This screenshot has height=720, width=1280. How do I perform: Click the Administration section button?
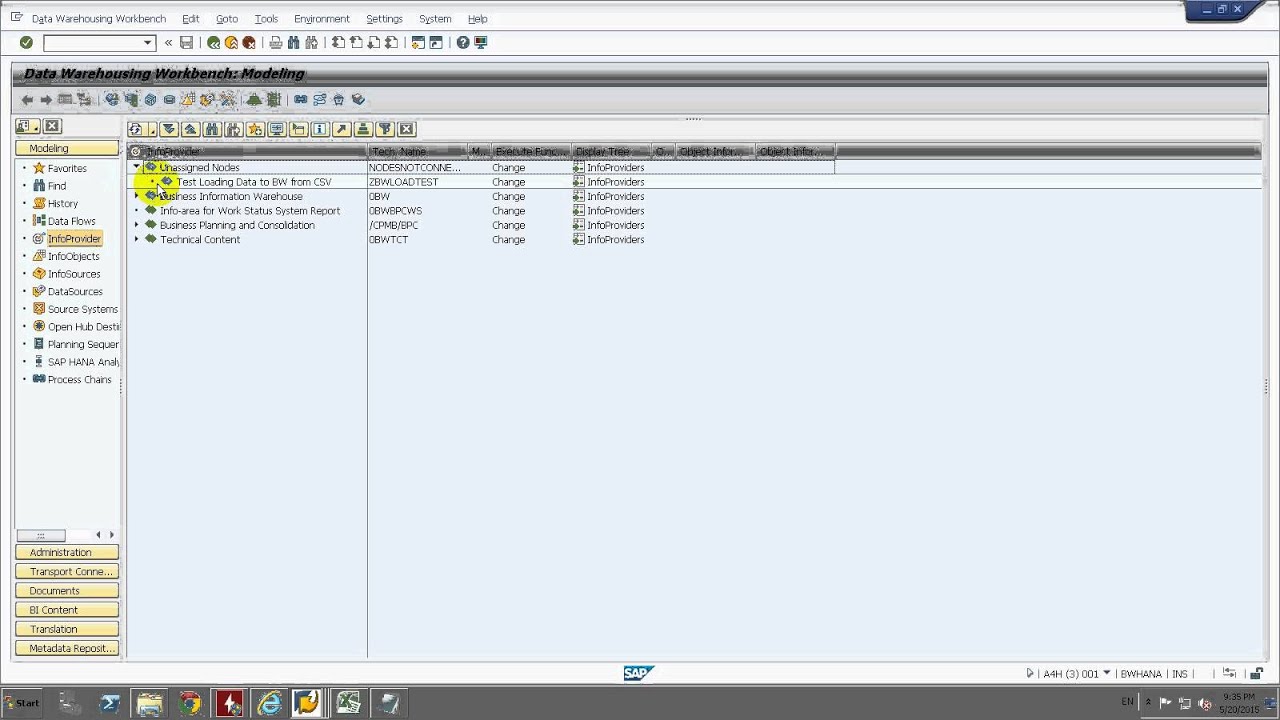tap(67, 553)
